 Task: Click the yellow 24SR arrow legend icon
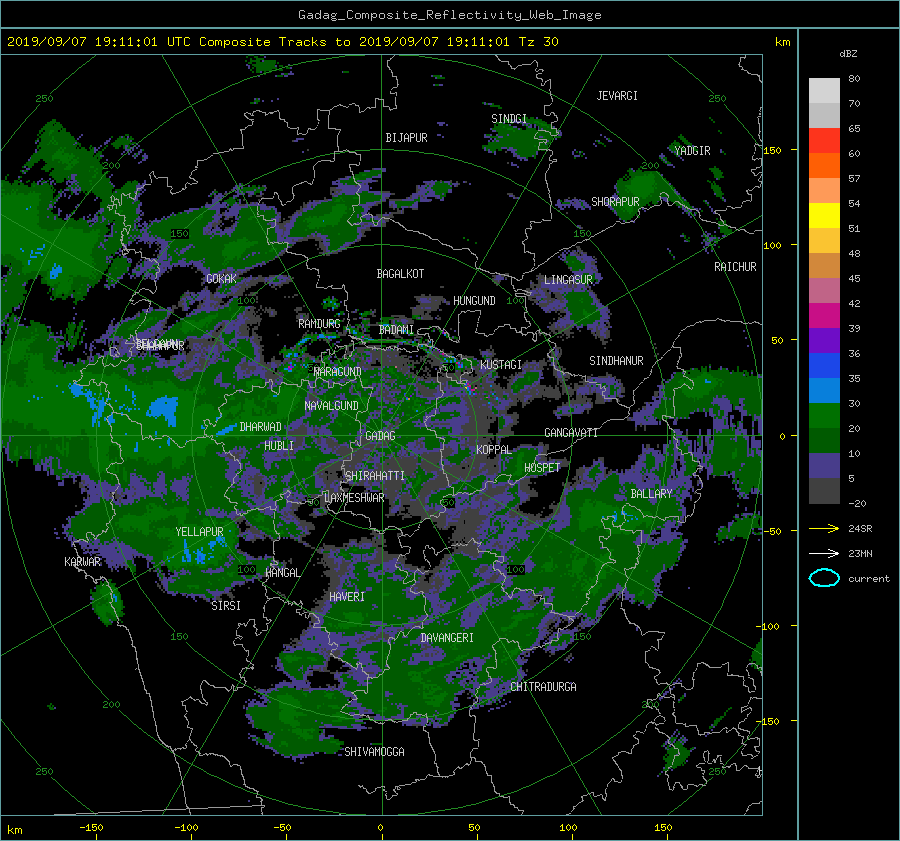pyautogui.click(x=824, y=528)
